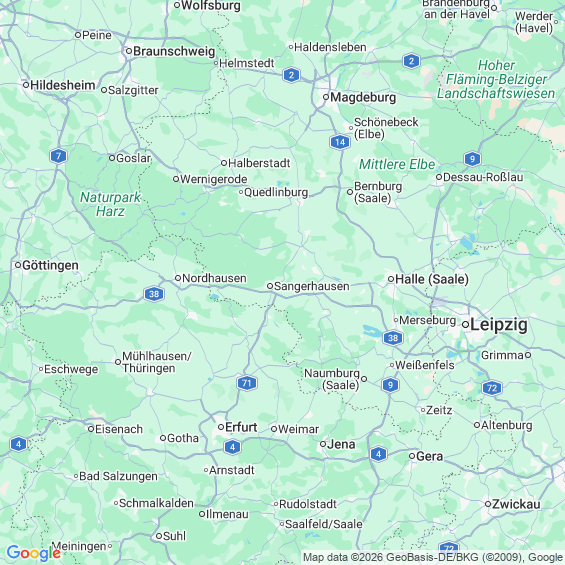Select the Braunschweig city label

[174, 51]
